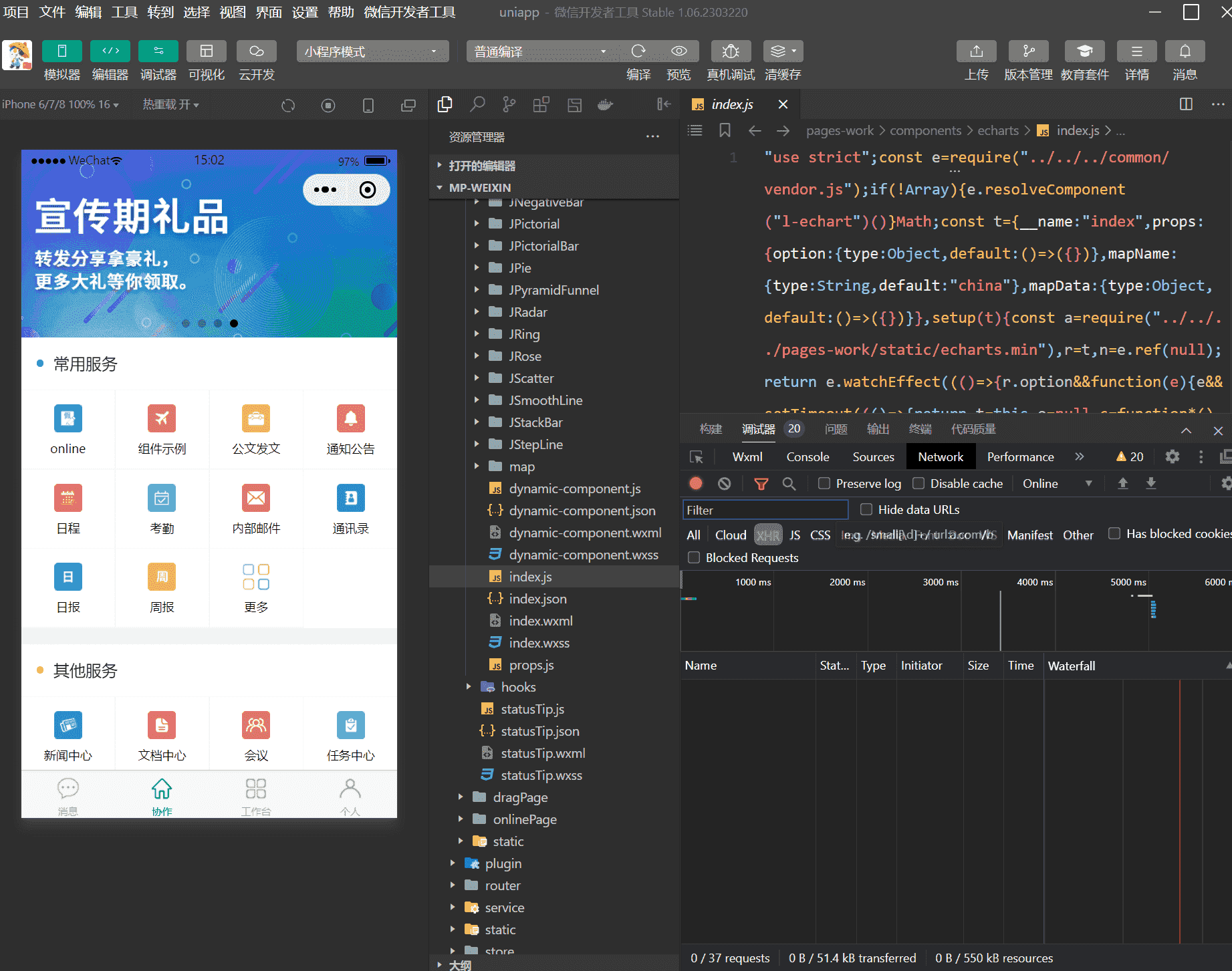The height and width of the screenshot is (971, 1232).
Task: Select the XHR request type filter
Action: pyautogui.click(x=767, y=535)
